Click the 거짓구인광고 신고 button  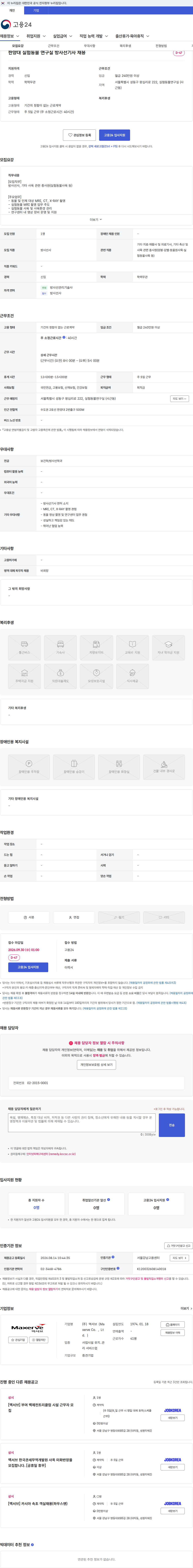(178, 1246)
